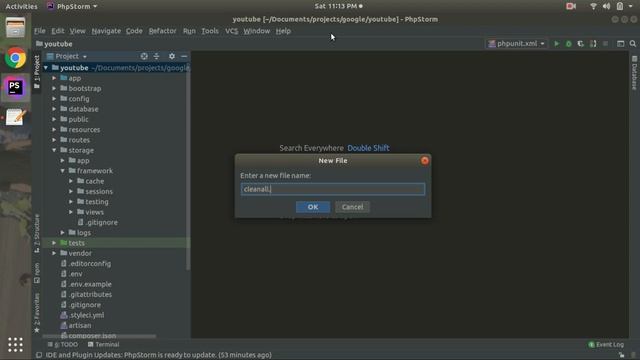Click the new file name input field
Image resolution: width=640 pixels, height=360 pixels.
[x=333, y=189]
